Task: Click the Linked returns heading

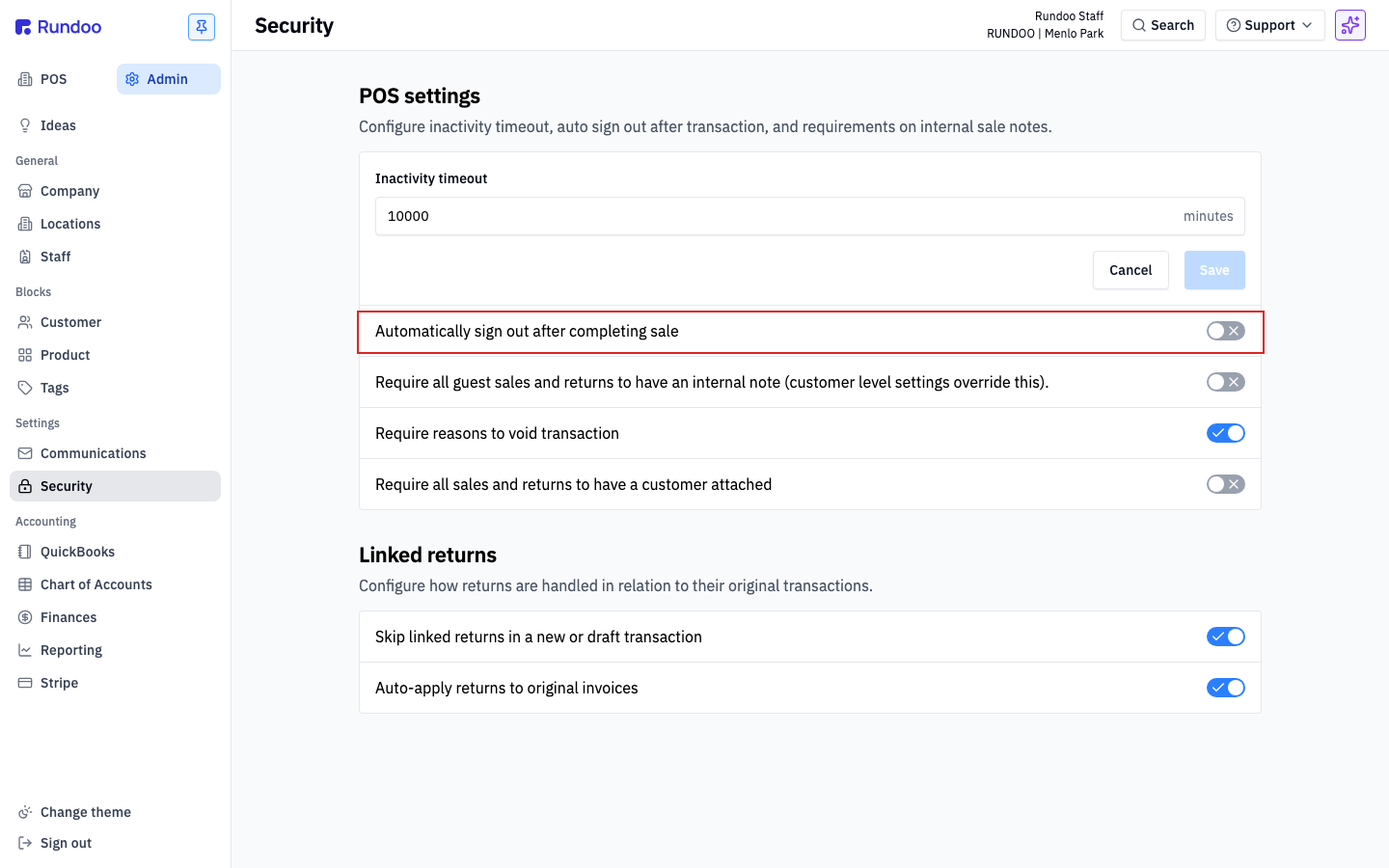Action: (427, 555)
